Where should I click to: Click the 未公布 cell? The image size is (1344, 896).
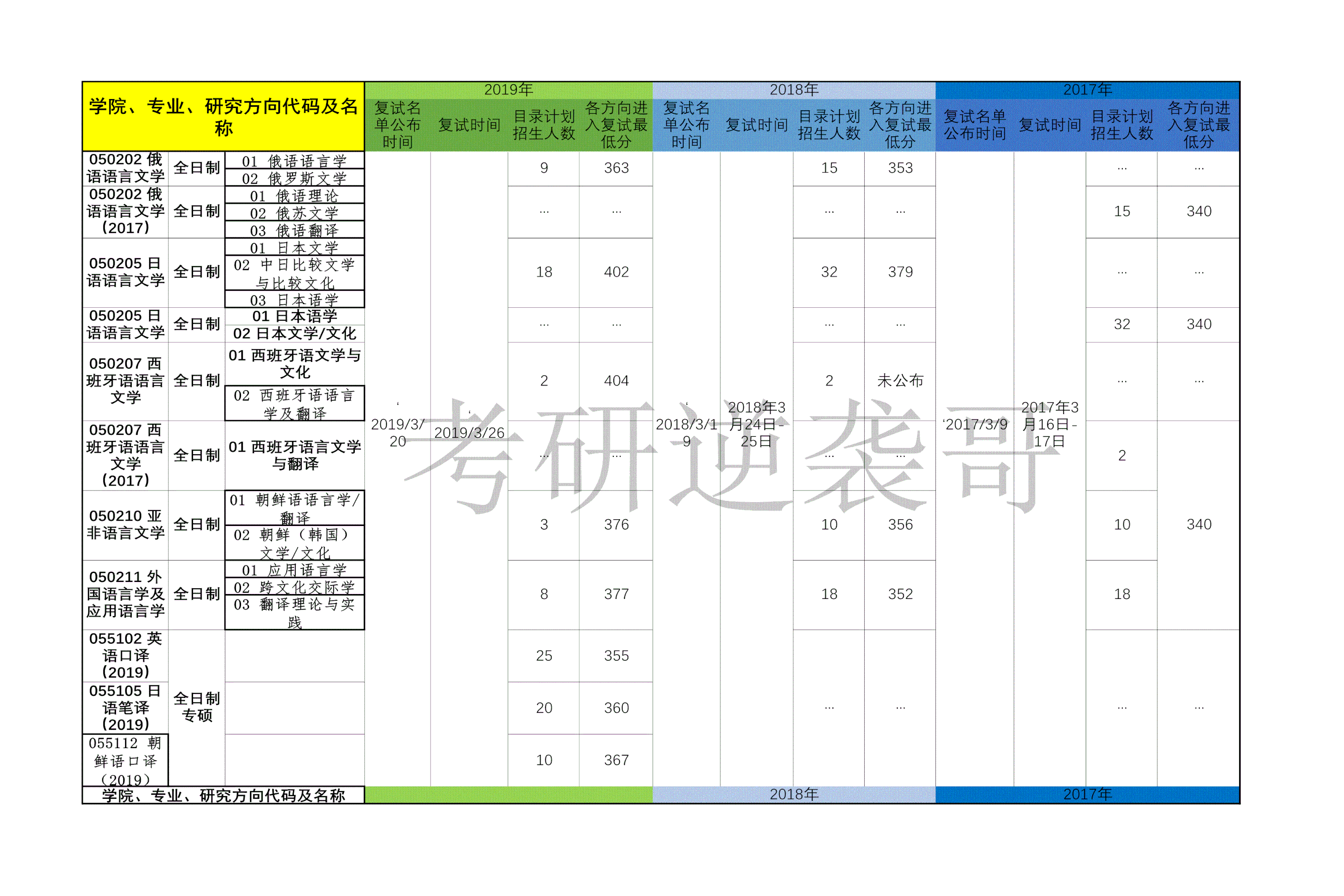click(x=900, y=380)
